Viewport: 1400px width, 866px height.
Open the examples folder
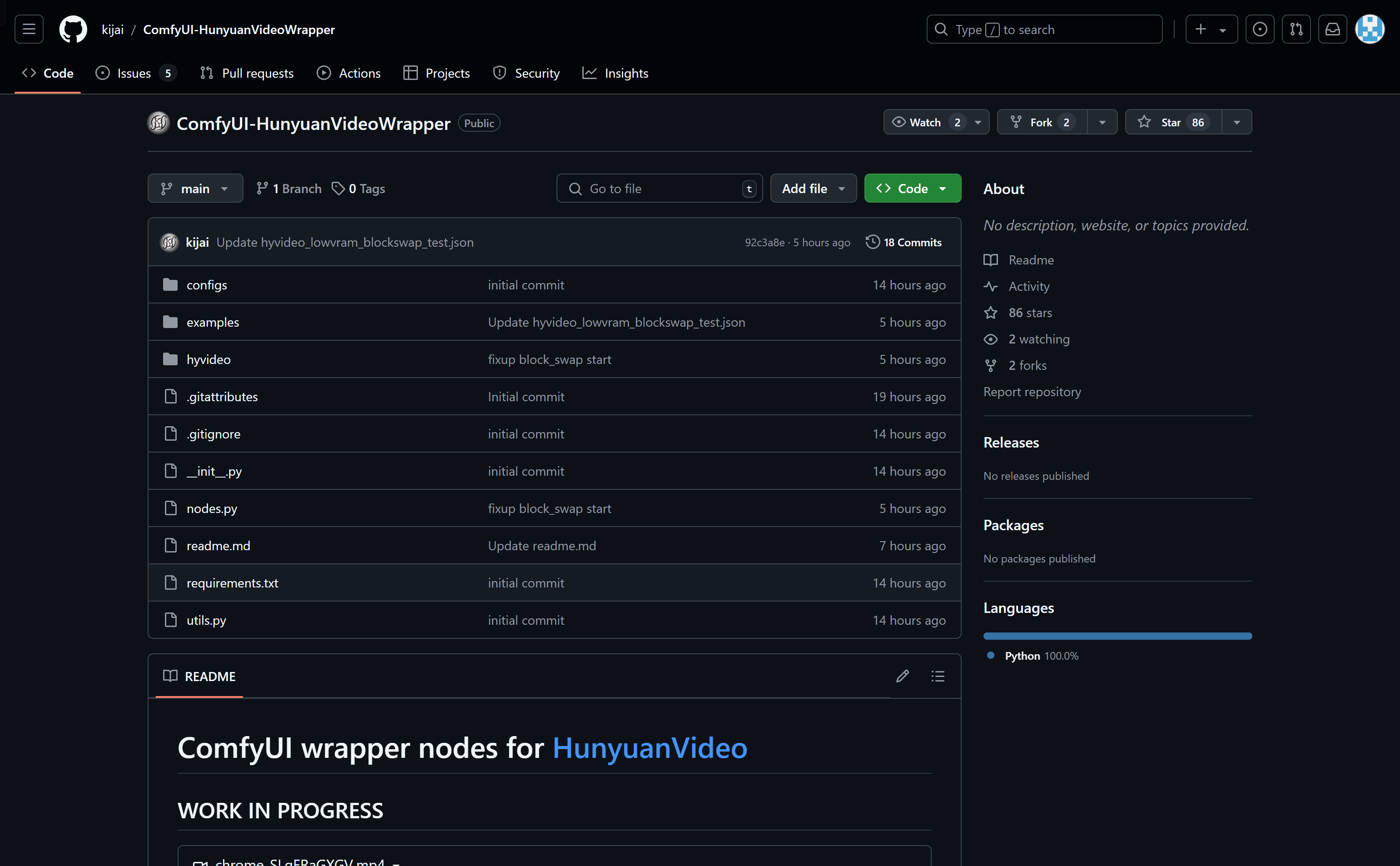click(x=213, y=322)
